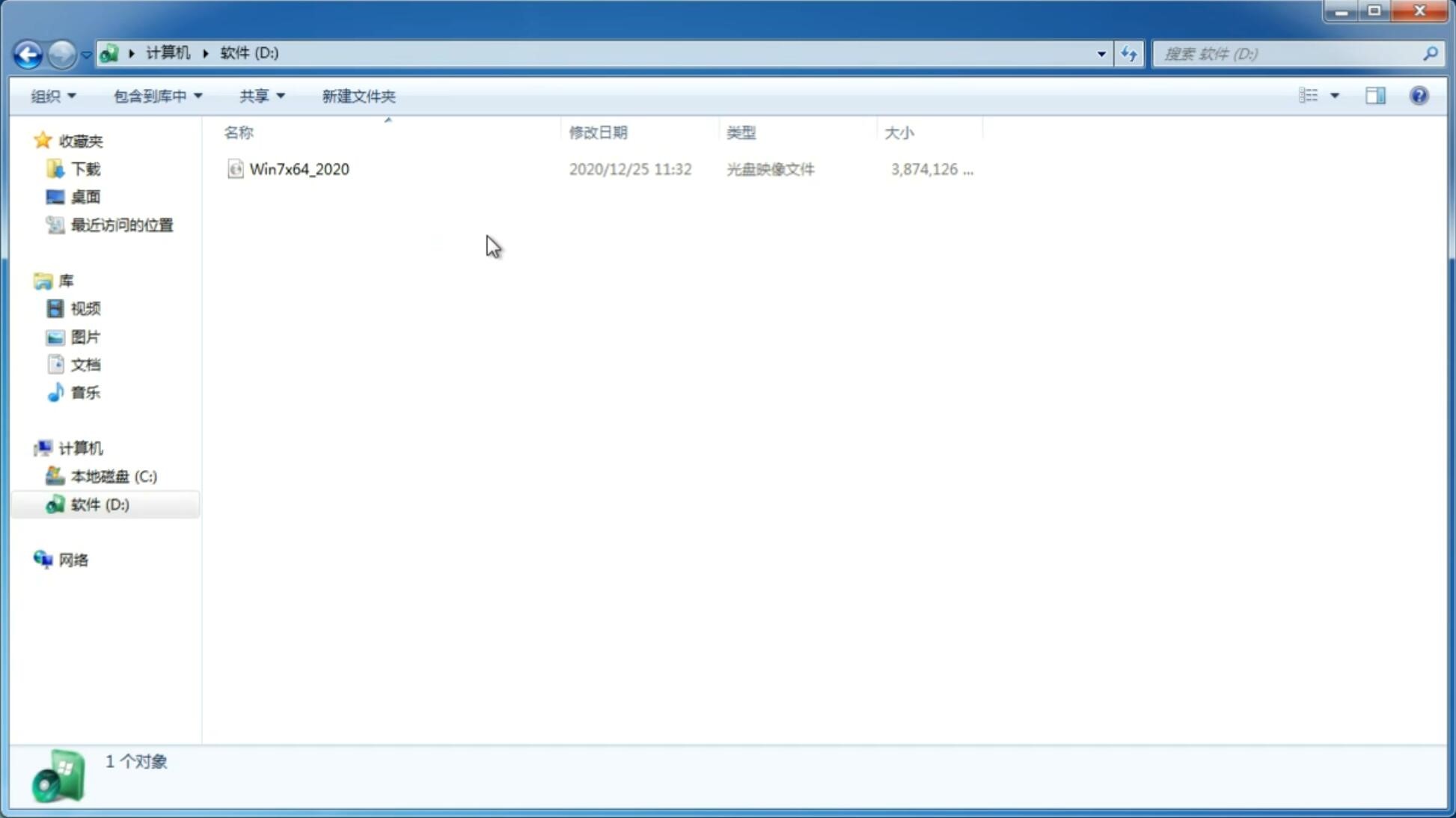Select 视频 library in sidebar

[x=85, y=308]
